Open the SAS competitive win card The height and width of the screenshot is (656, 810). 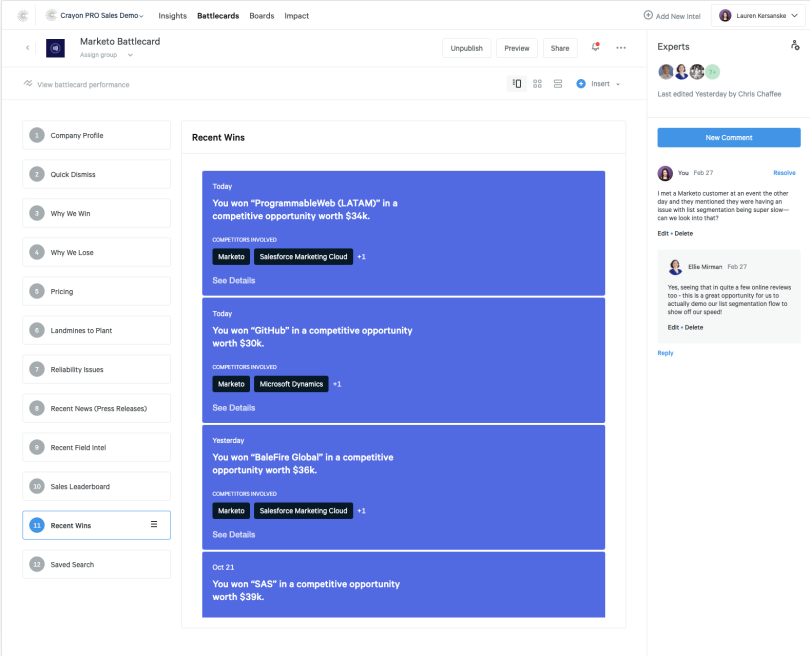[403, 585]
